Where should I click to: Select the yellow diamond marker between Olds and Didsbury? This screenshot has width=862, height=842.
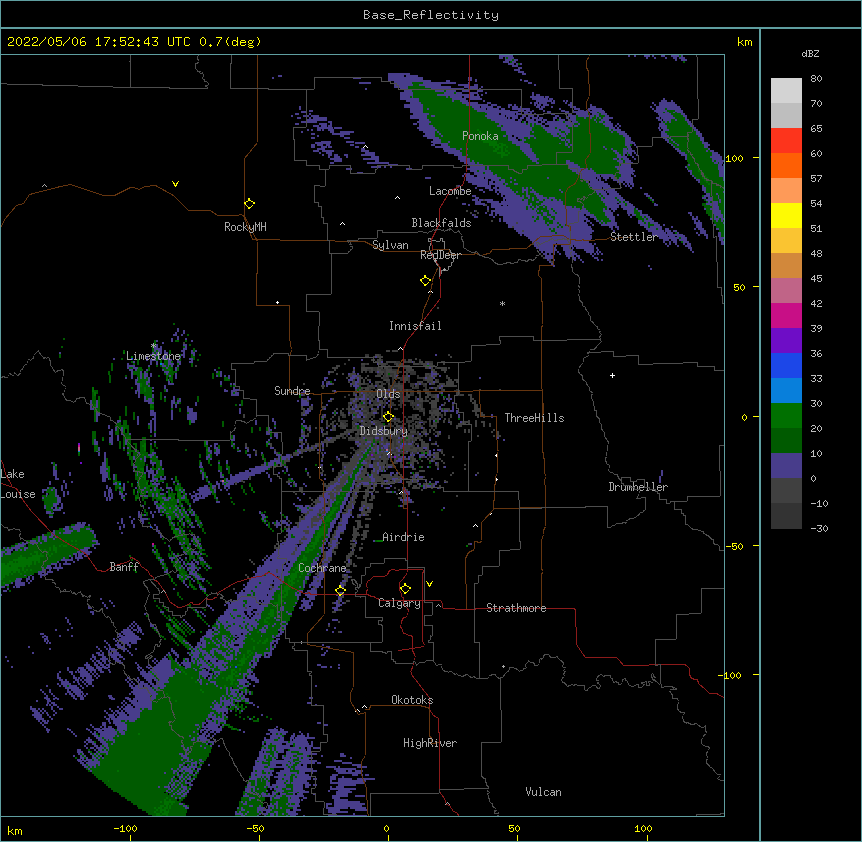388,416
